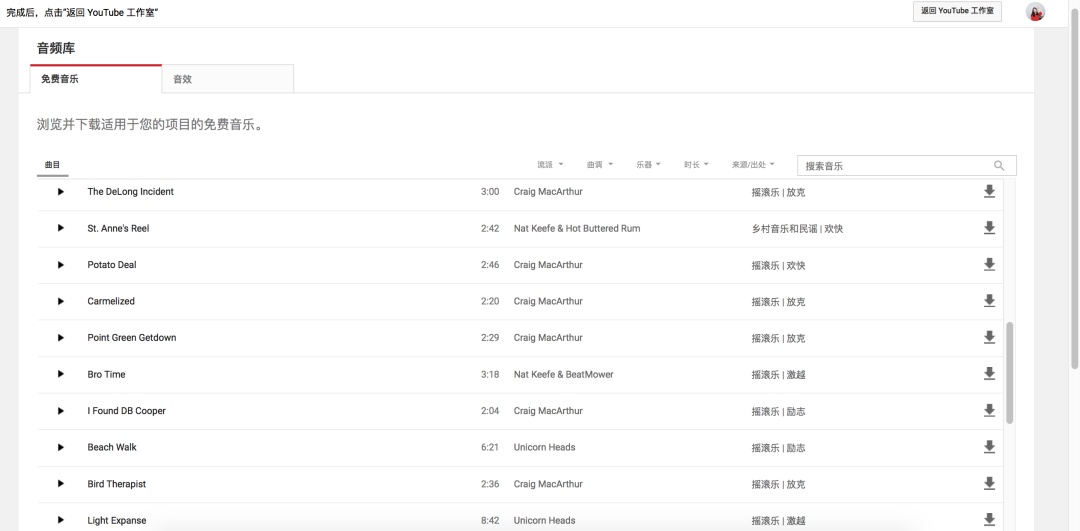Play Carmelized track
Image resolution: width=1080 pixels, height=531 pixels.
(61, 301)
